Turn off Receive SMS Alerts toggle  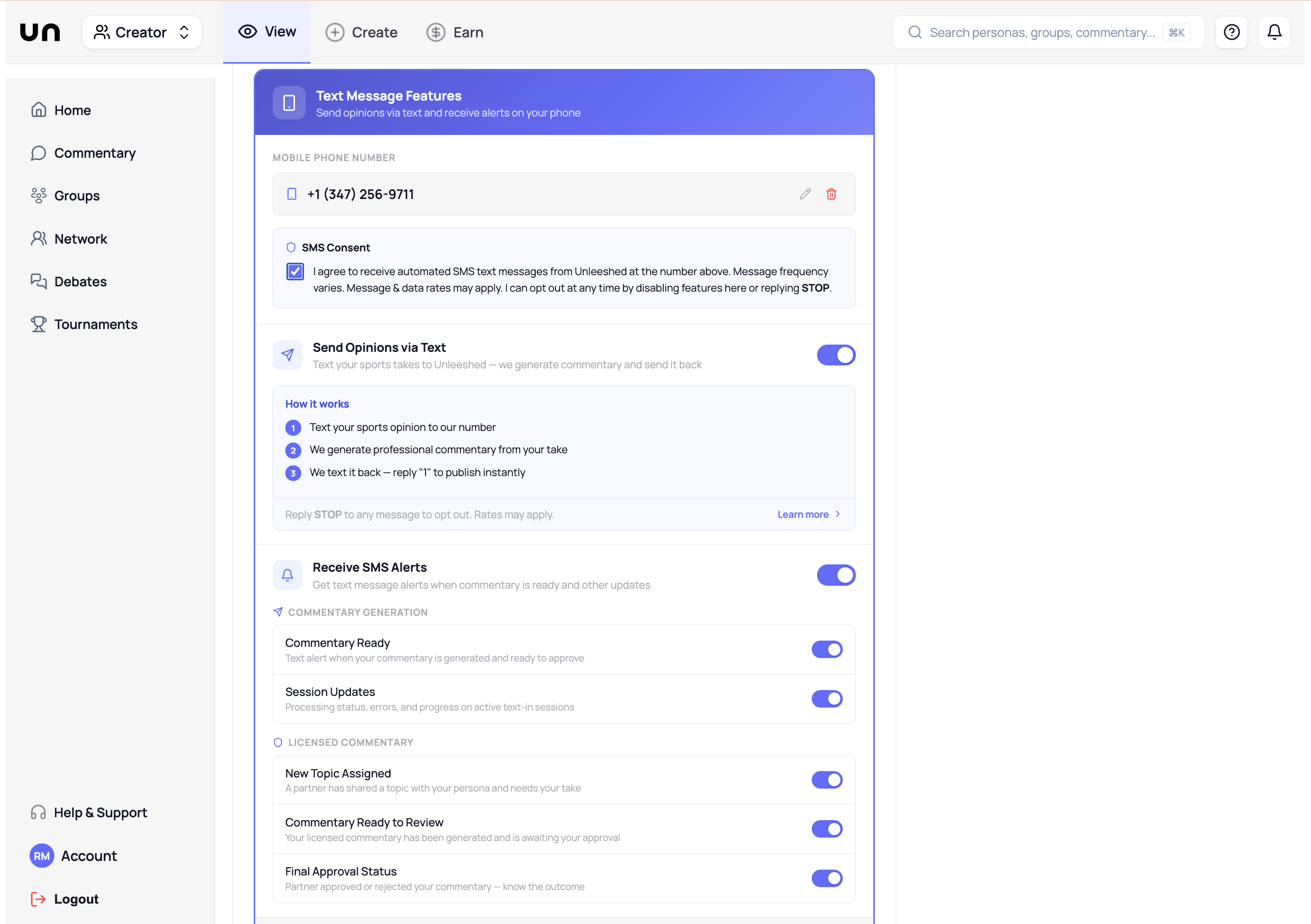coord(836,575)
